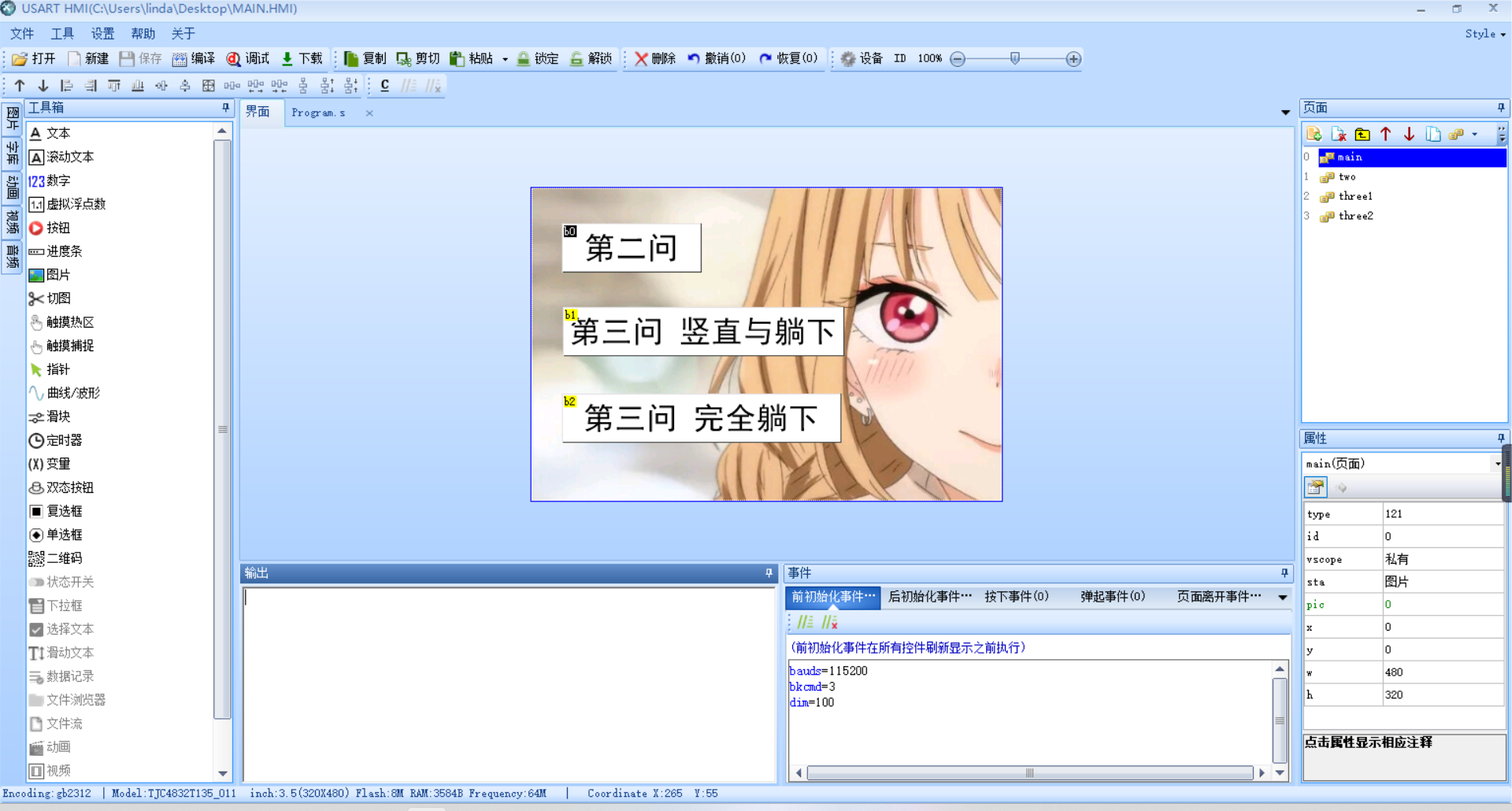
Task: Click the bring-forward up arrow in alignment toolbar
Action: [x=20, y=86]
